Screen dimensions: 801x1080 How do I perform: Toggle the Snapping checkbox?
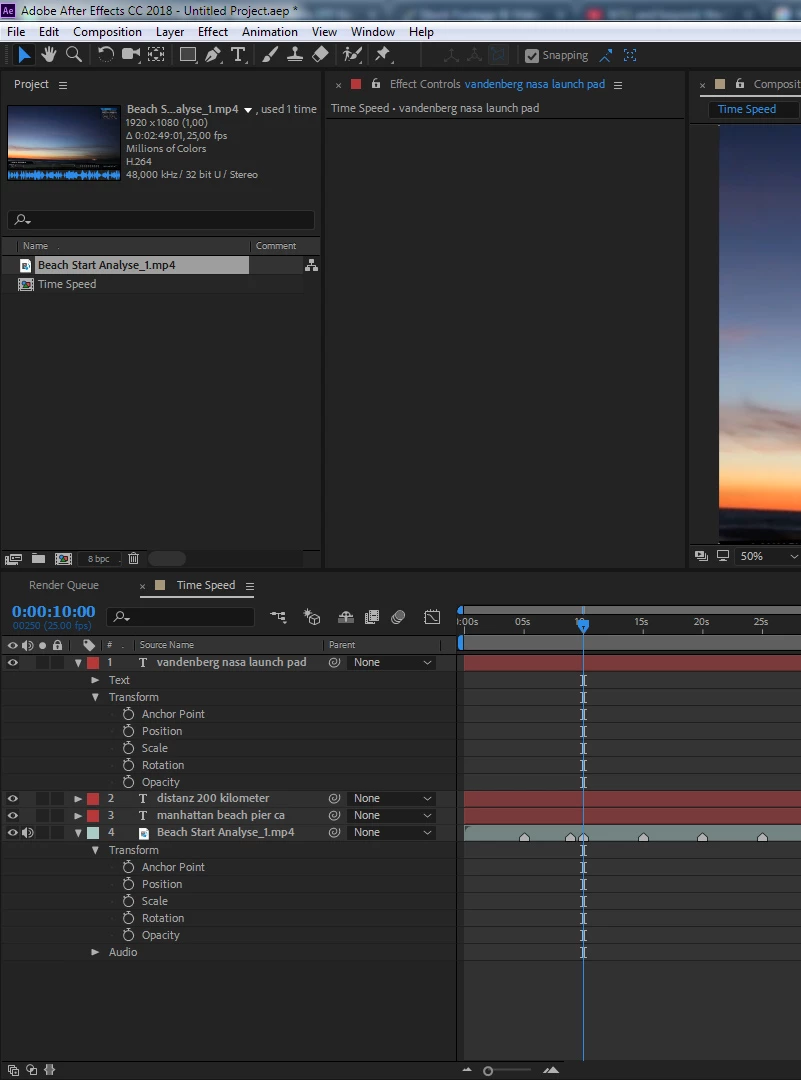point(532,56)
